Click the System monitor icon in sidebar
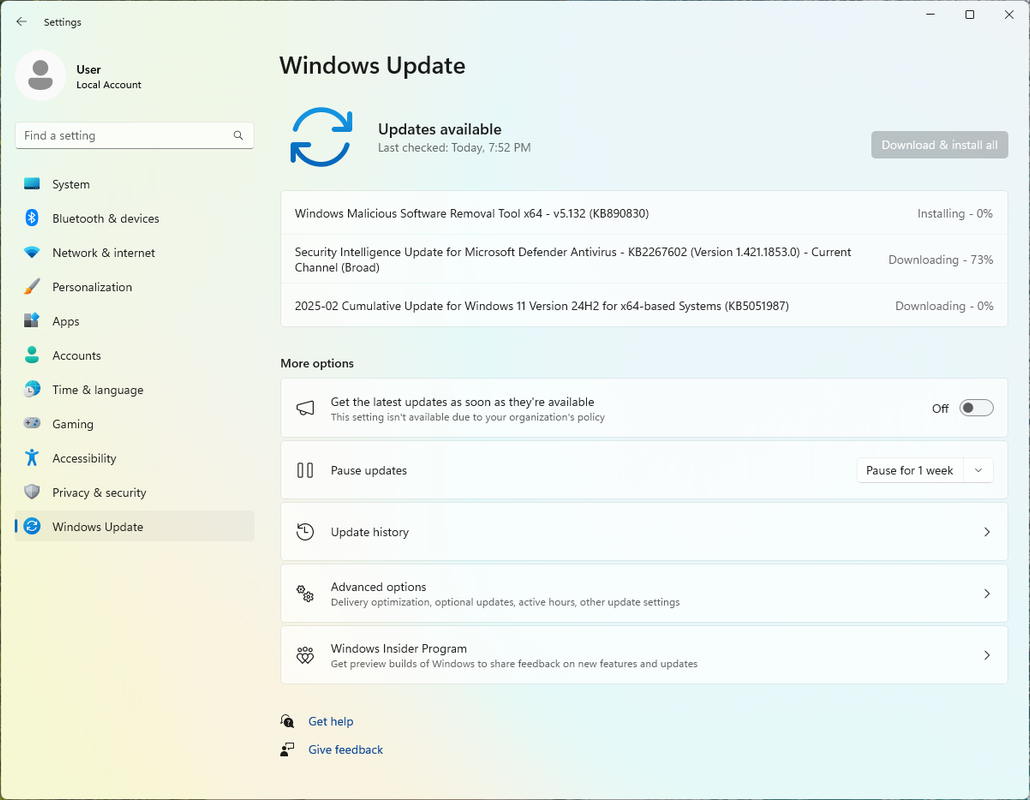Viewport: 1030px width, 800px height. click(x=32, y=184)
